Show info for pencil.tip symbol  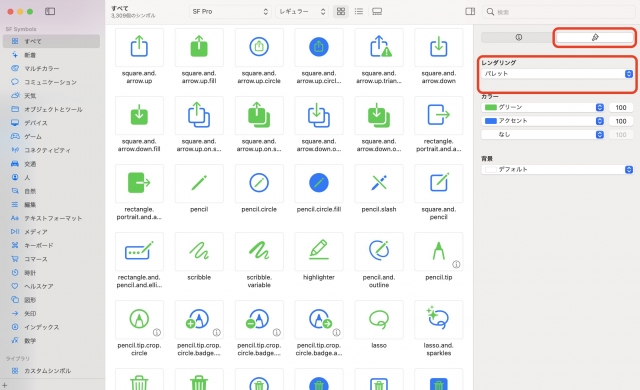pos(456,264)
